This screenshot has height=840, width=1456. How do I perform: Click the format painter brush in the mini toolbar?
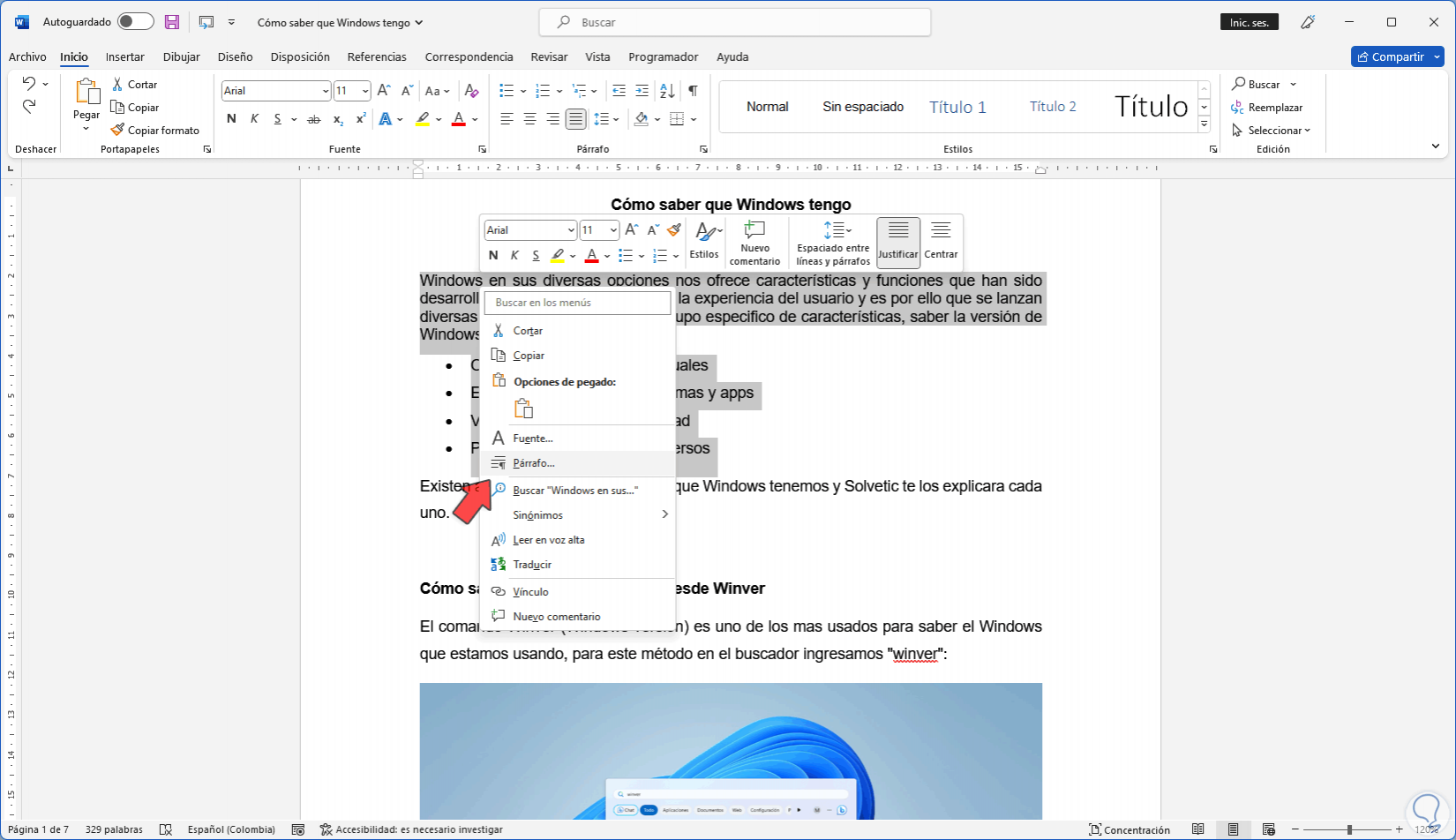click(x=674, y=229)
